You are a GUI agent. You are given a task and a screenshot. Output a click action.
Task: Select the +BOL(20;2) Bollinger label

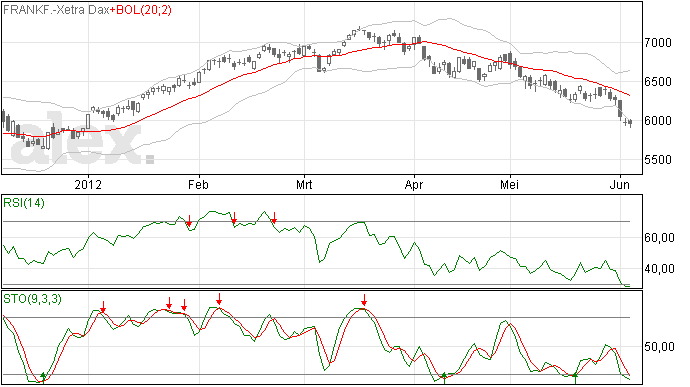[x=141, y=10]
